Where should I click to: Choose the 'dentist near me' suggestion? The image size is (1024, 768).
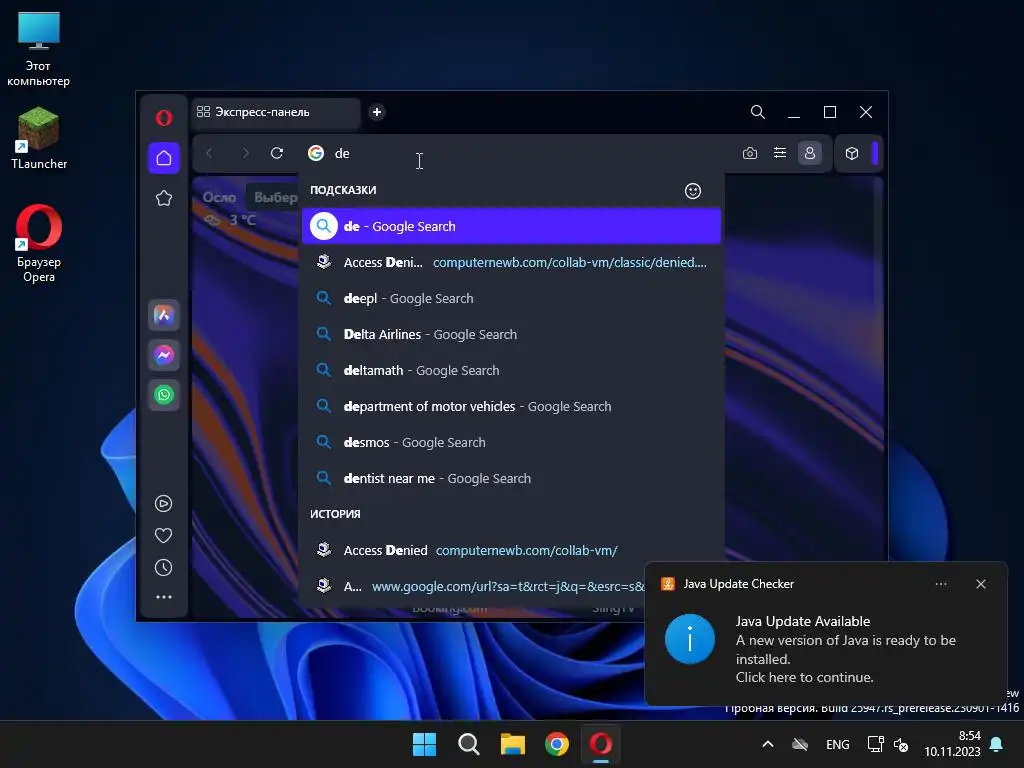click(511, 478)
